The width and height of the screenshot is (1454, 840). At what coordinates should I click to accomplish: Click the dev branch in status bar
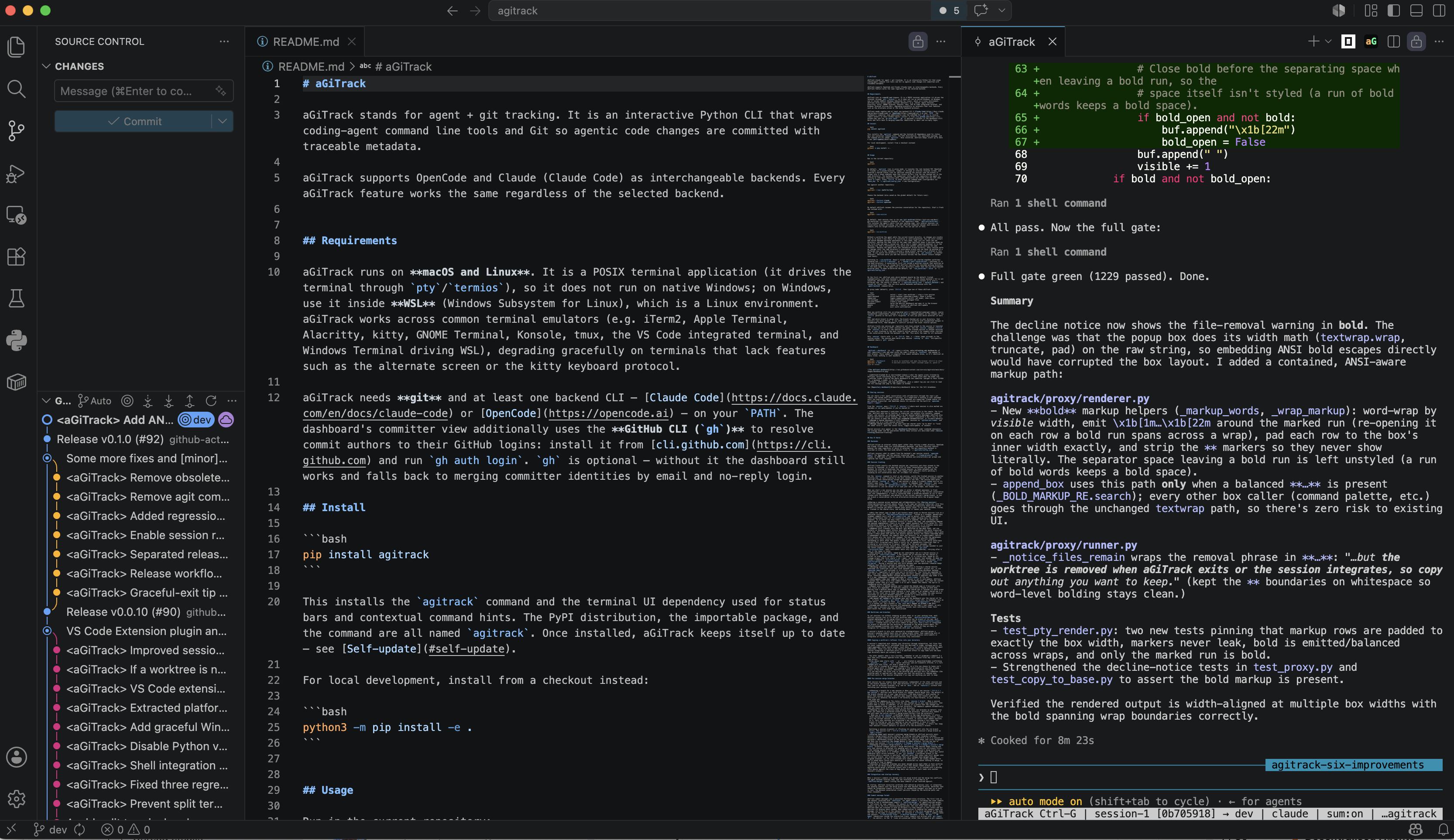coord(50,830)
